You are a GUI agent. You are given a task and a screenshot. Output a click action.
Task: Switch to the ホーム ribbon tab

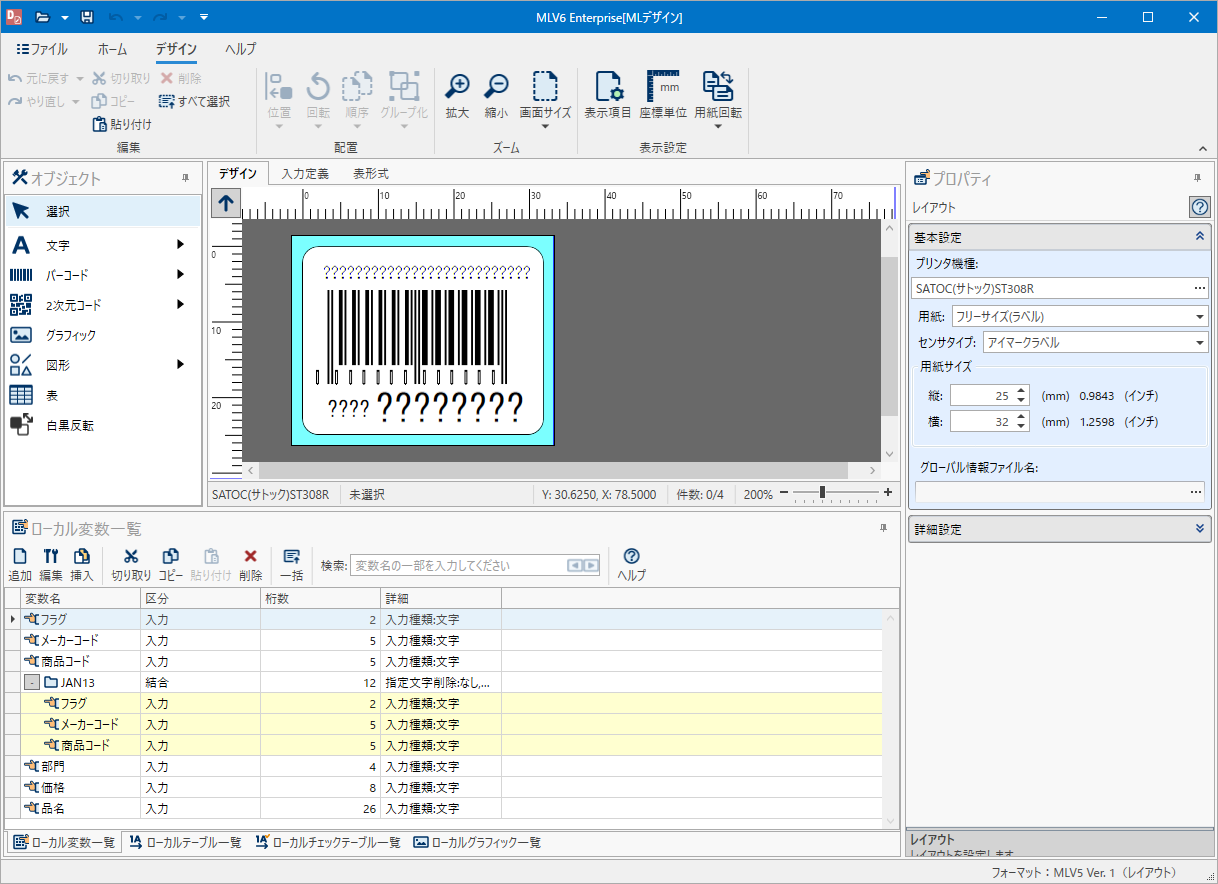coord(112,48)
